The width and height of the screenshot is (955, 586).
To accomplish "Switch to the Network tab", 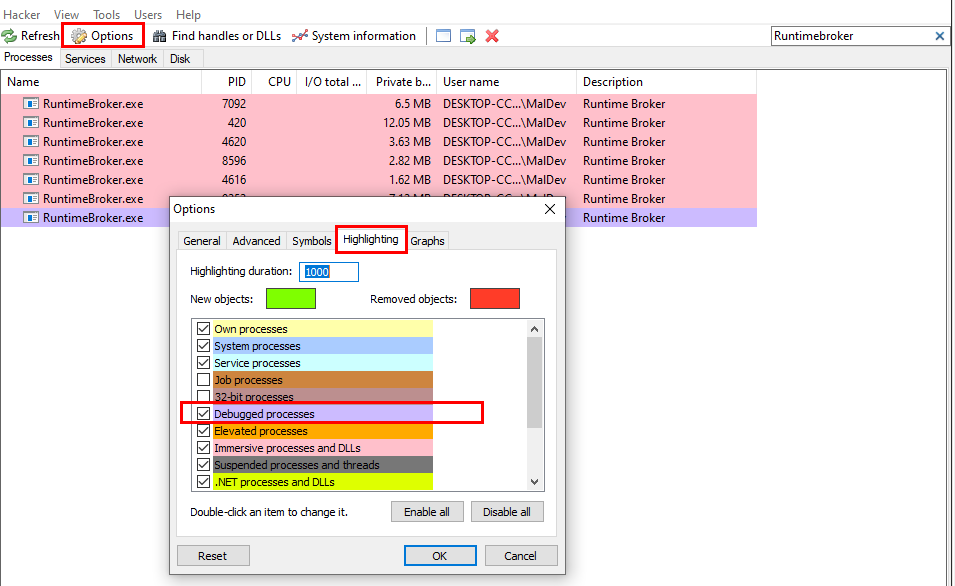I will click(x=137, y=59).
